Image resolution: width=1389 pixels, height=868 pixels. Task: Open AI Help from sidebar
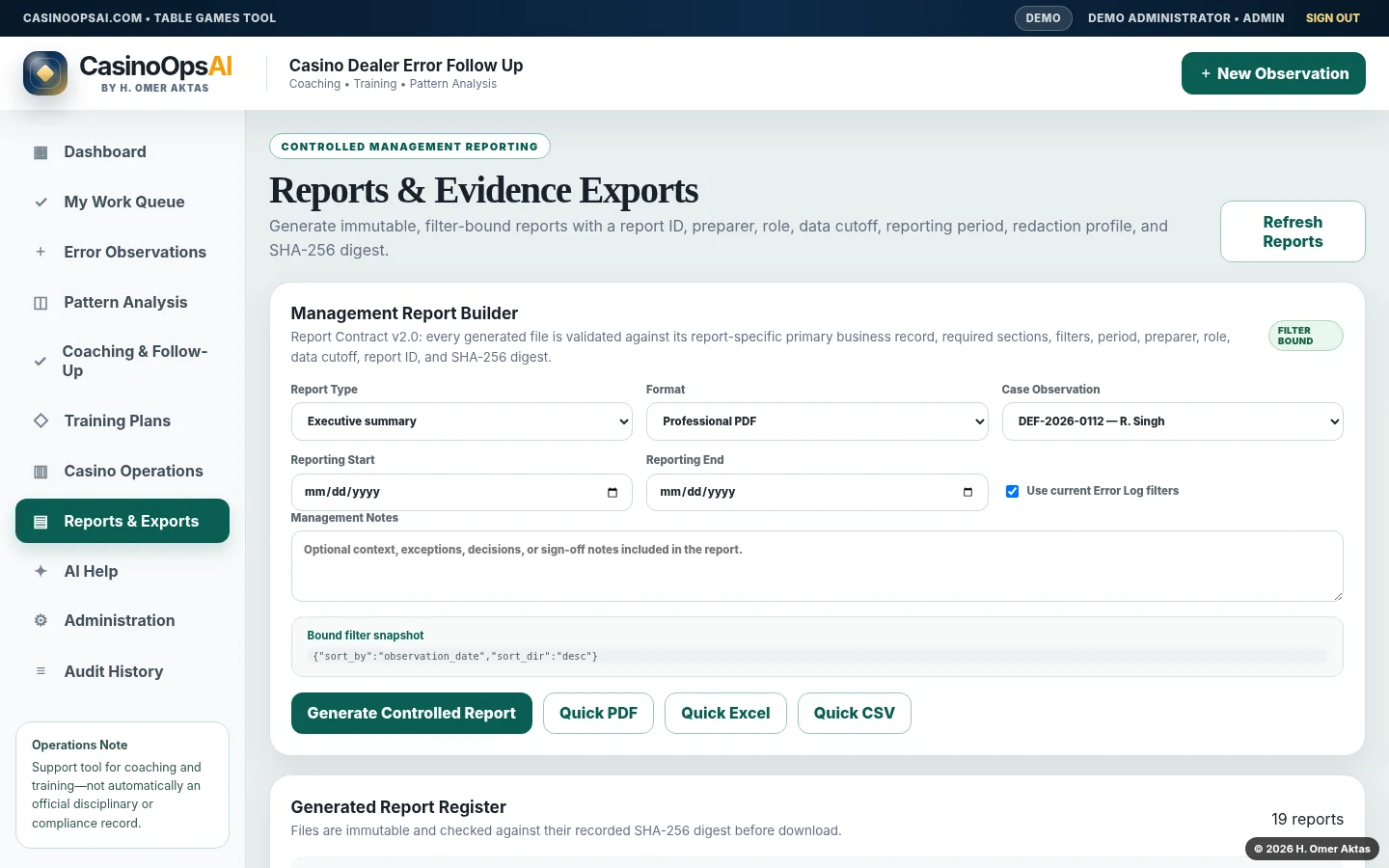click(x=123, y=571)
